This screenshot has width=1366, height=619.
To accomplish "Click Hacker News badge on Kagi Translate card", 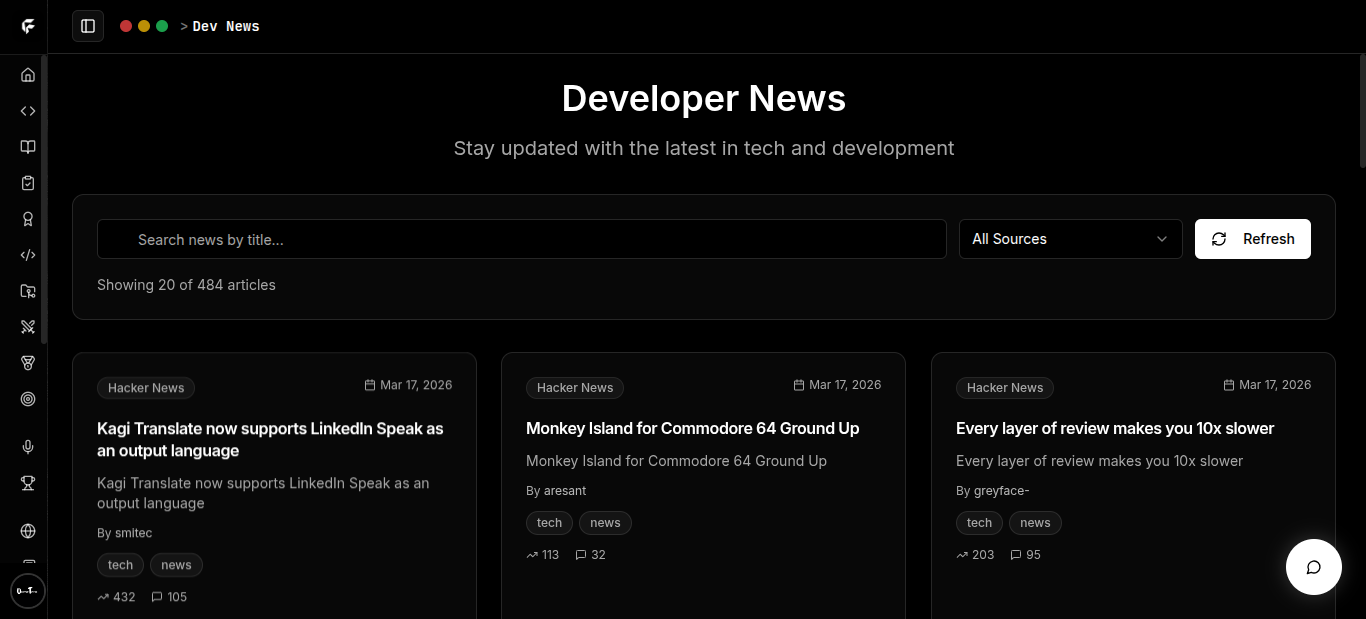I will pyautogui.click(x=146, y=388).
